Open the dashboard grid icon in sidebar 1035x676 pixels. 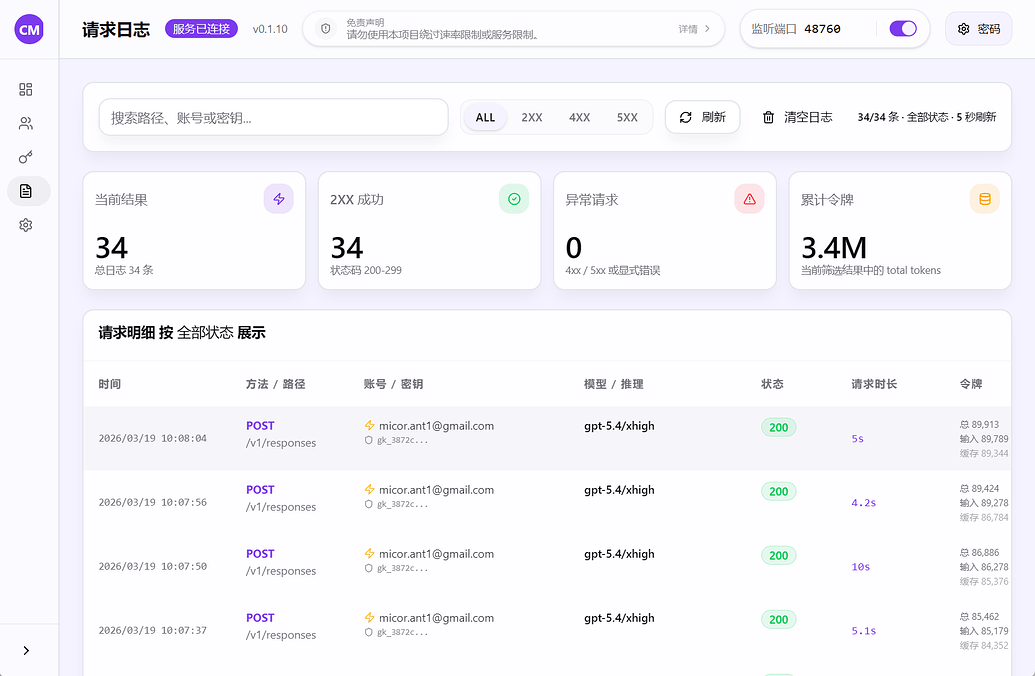click(26, 89)
